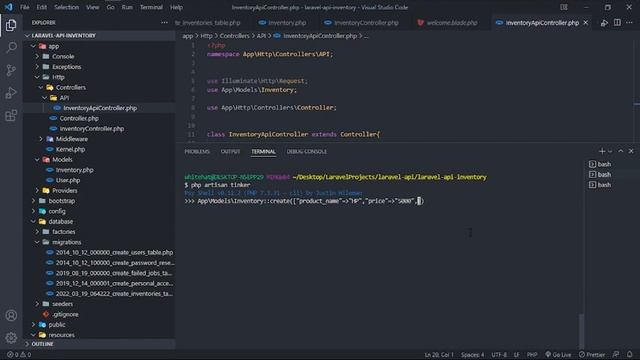Click the Spaces: 4 indentation status item
This screenshot has height=360, width=640.
(x=472, y=355)
